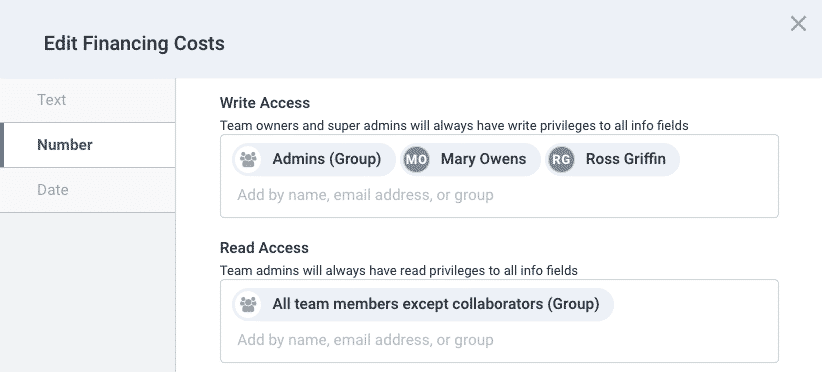Select the Number tab
Screen dimensions: 822x372
[x=88, y=145]
